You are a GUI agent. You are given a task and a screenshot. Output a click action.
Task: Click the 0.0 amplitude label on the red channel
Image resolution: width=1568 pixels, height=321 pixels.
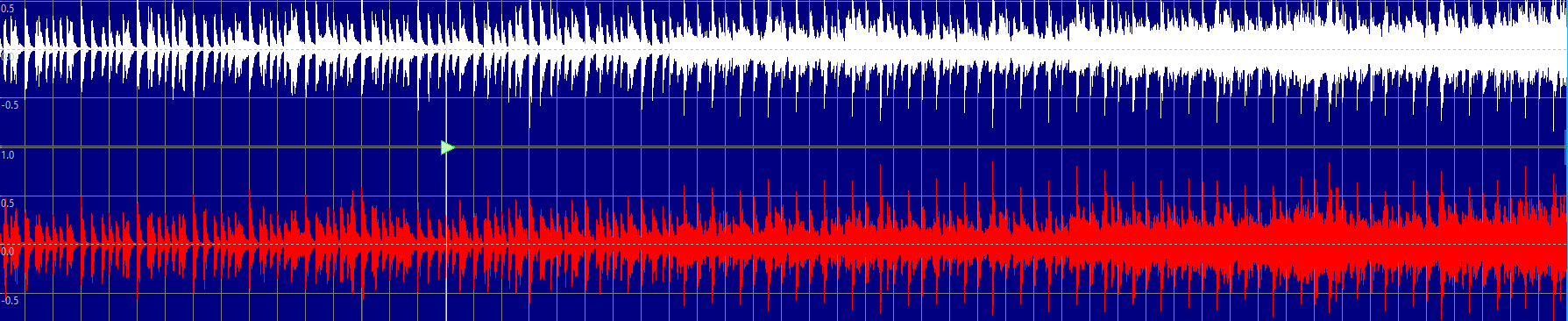click(x=7, y=252)
